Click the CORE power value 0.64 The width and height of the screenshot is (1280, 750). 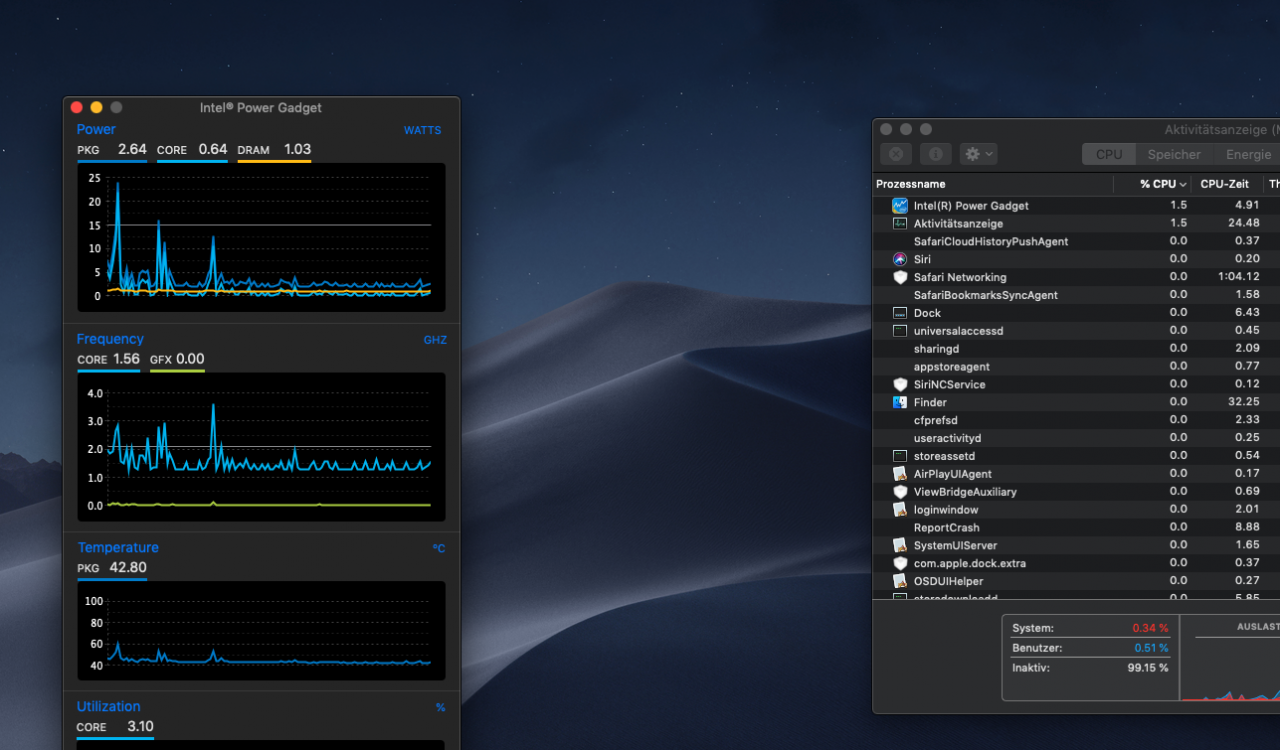213,150
